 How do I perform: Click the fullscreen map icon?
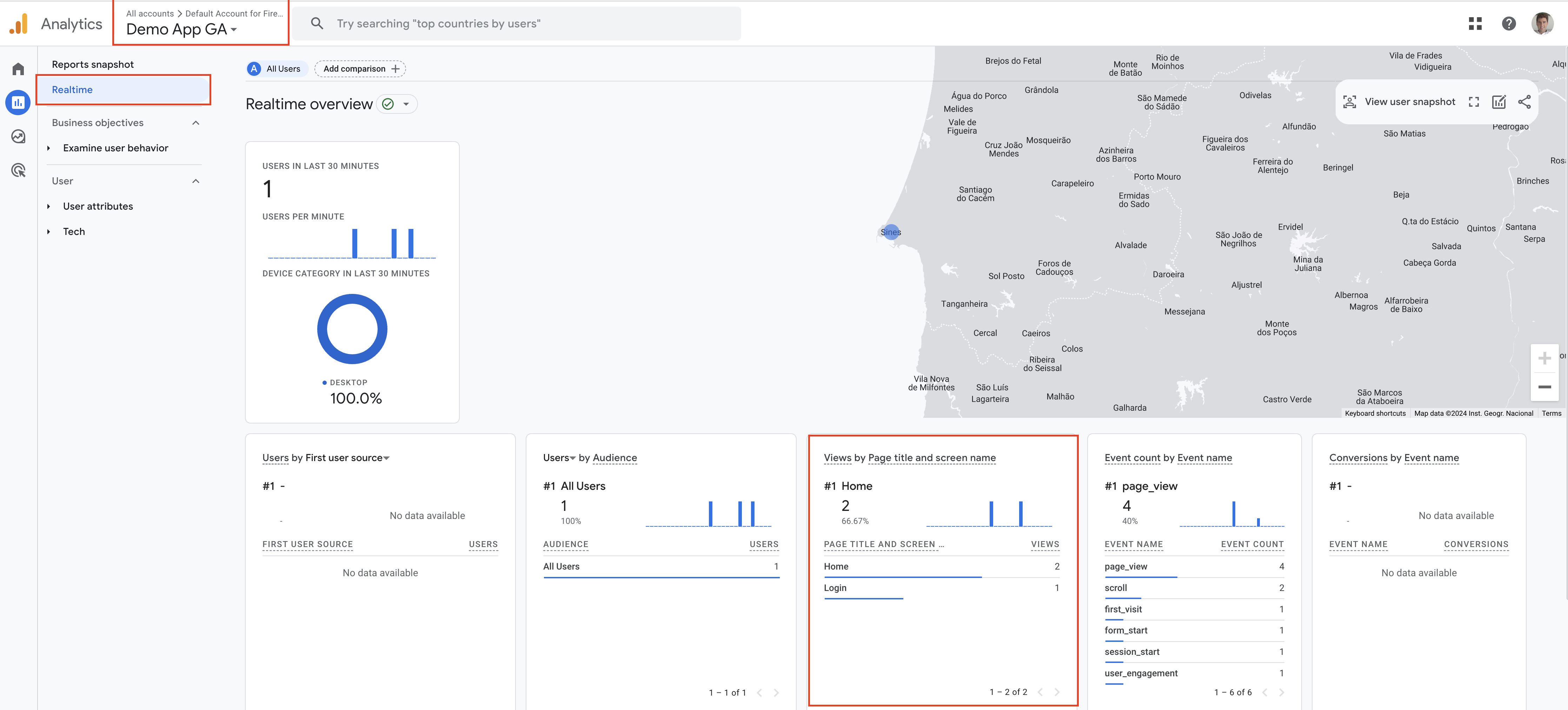pyautogui.click(x=1474, y=102)
